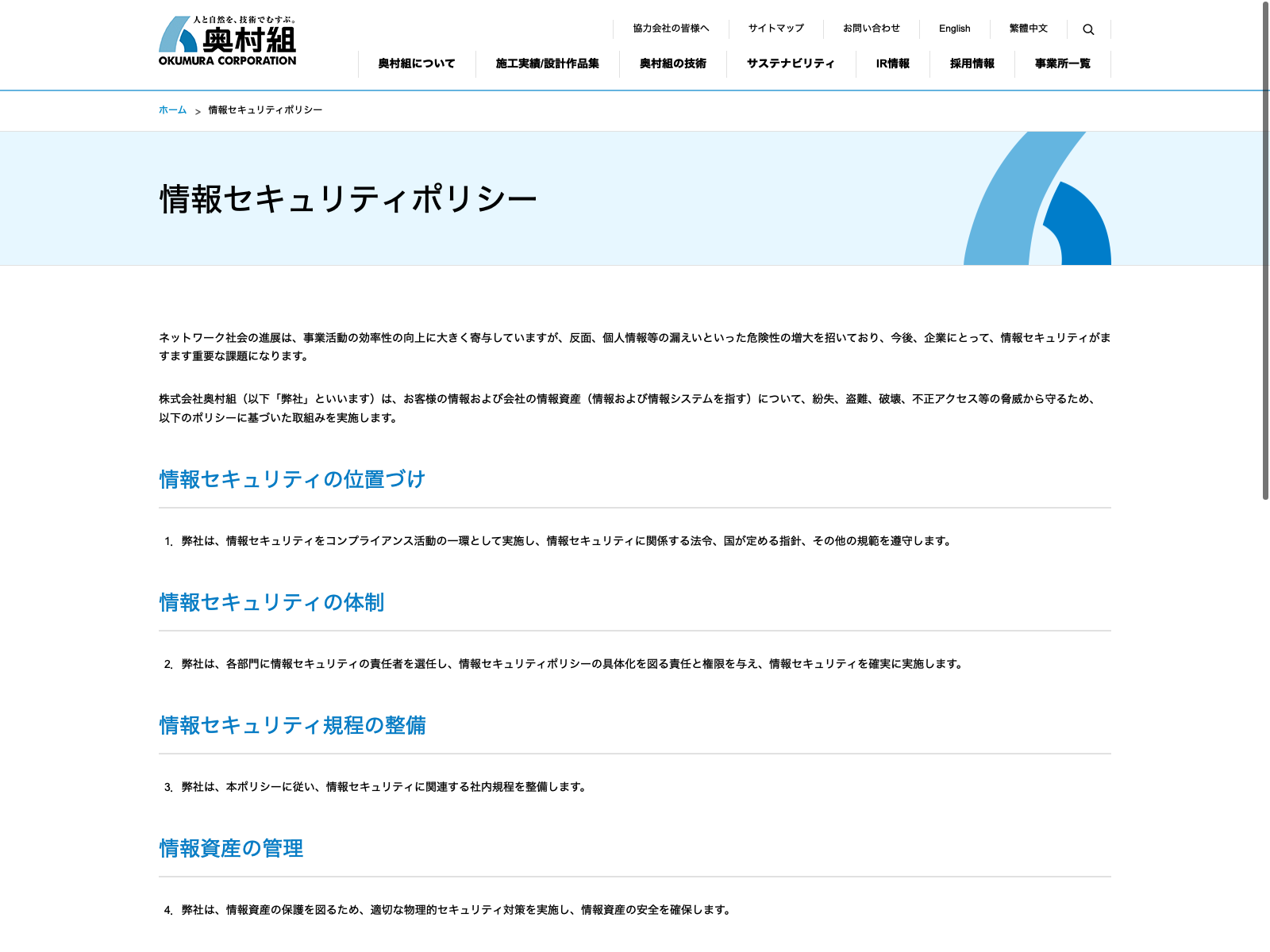The image size is (1270, 952).
Task: Open サステナビリティ navigation item
Action: pos(791,63)
